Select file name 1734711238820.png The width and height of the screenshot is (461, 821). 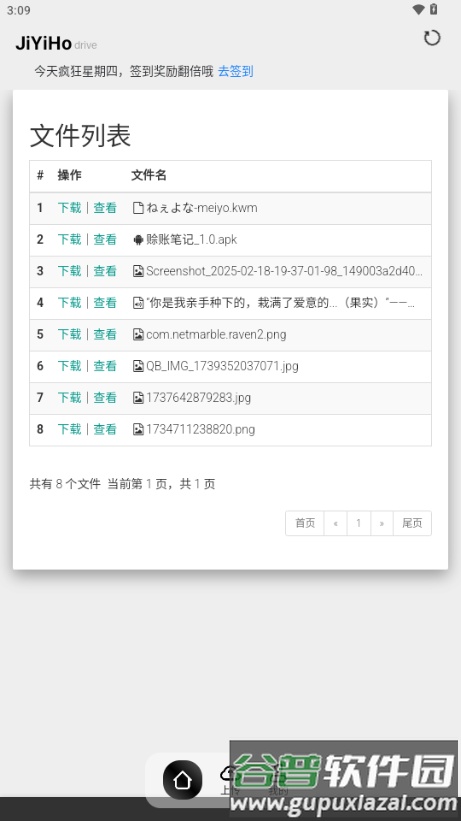coord(201,429)
